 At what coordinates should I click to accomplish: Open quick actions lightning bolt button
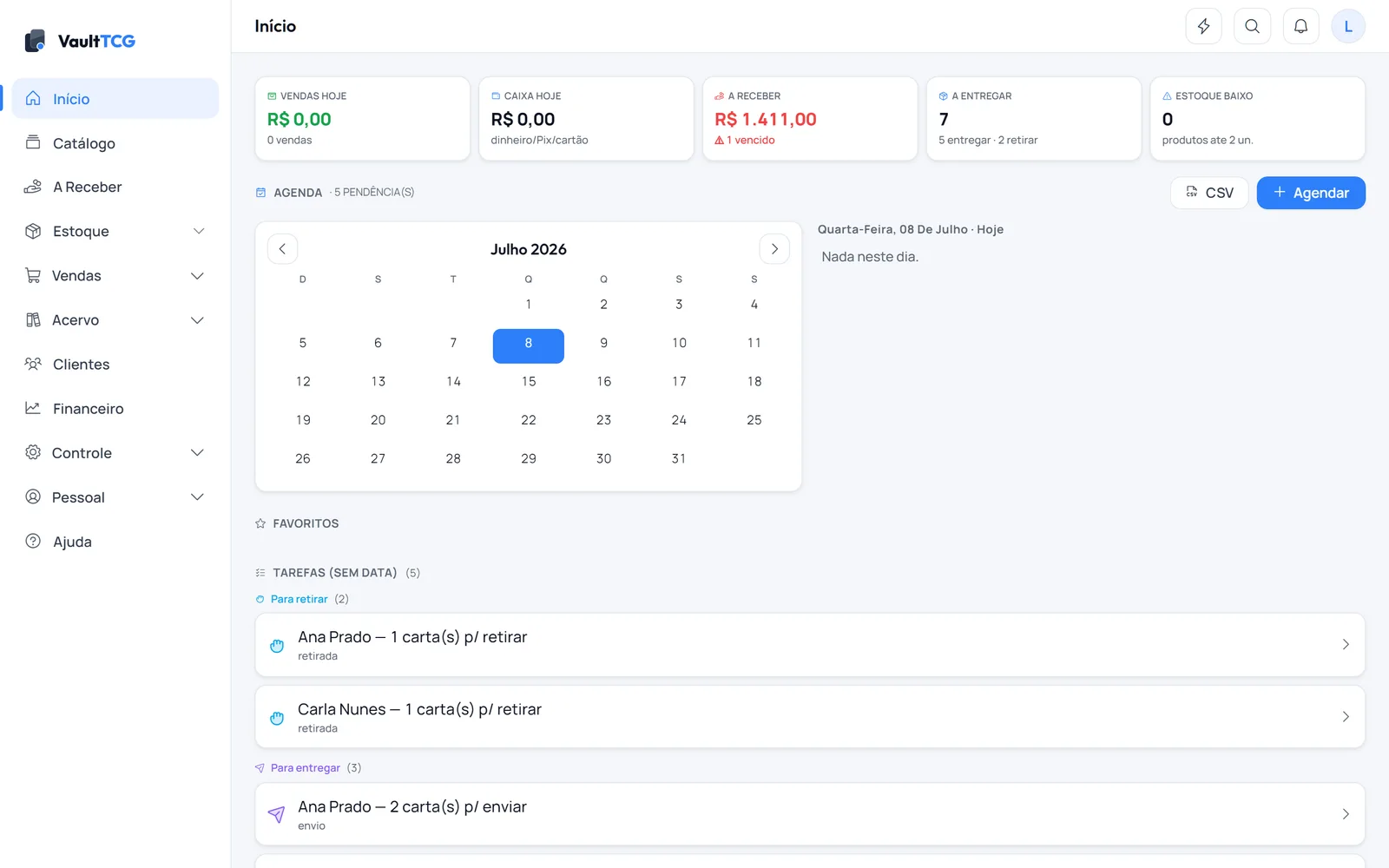tap(1203, 26)
